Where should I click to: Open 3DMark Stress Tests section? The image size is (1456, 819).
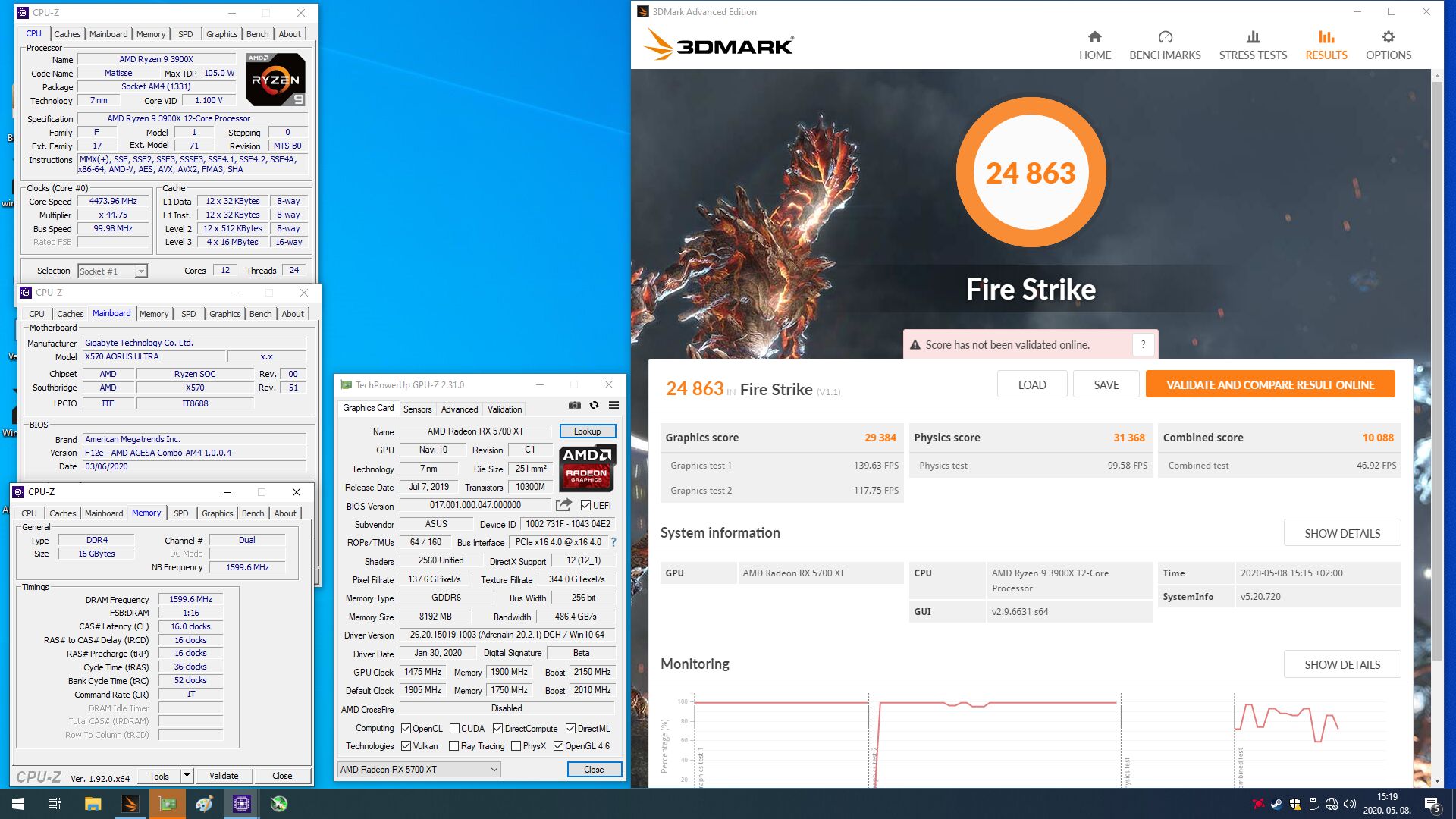point(1253,45)
